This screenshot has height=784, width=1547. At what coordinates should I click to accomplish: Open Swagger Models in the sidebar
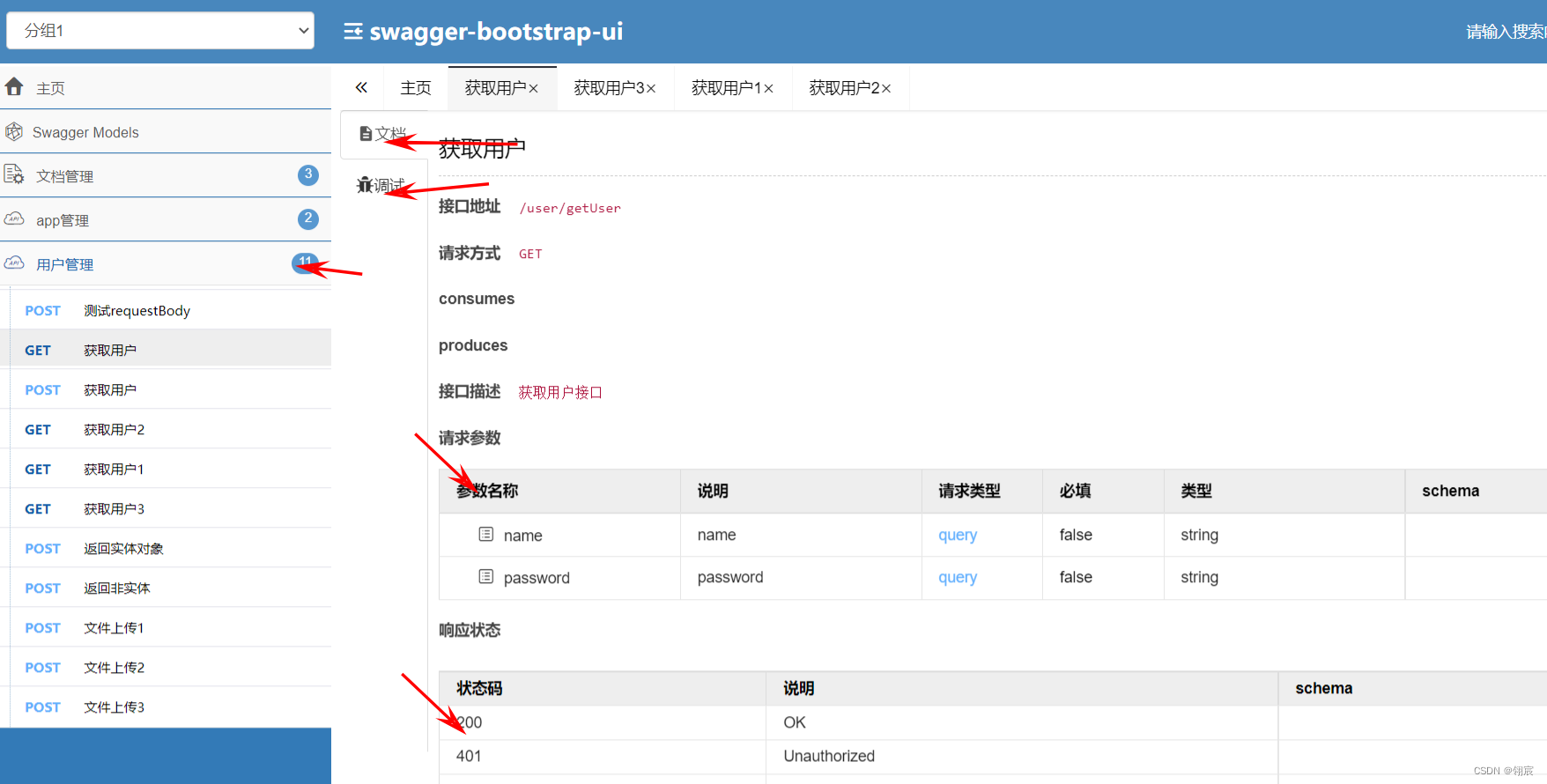pyautogui.click(x=166, y=132)
